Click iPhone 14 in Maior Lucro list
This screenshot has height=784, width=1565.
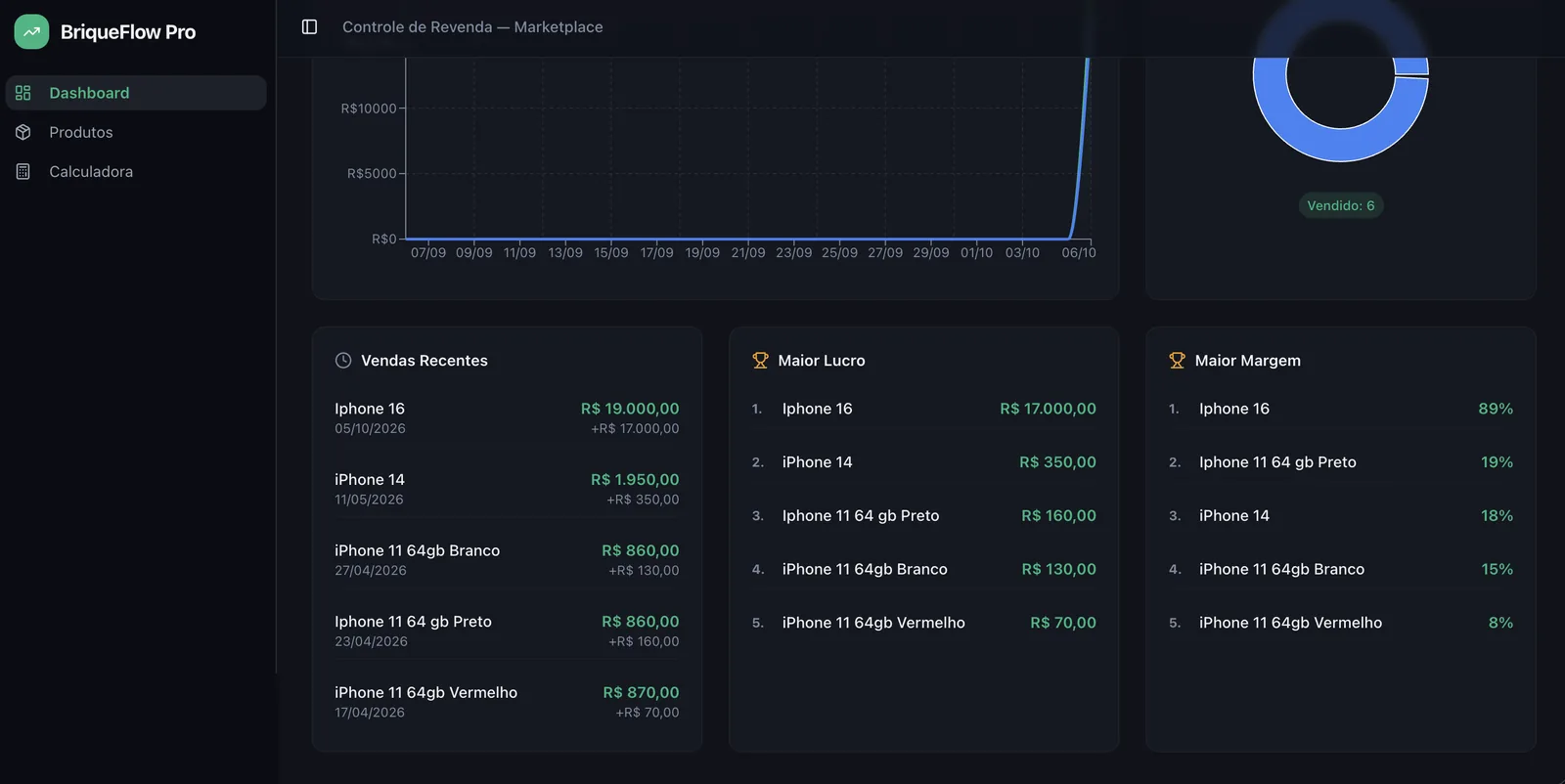[818, 461]
